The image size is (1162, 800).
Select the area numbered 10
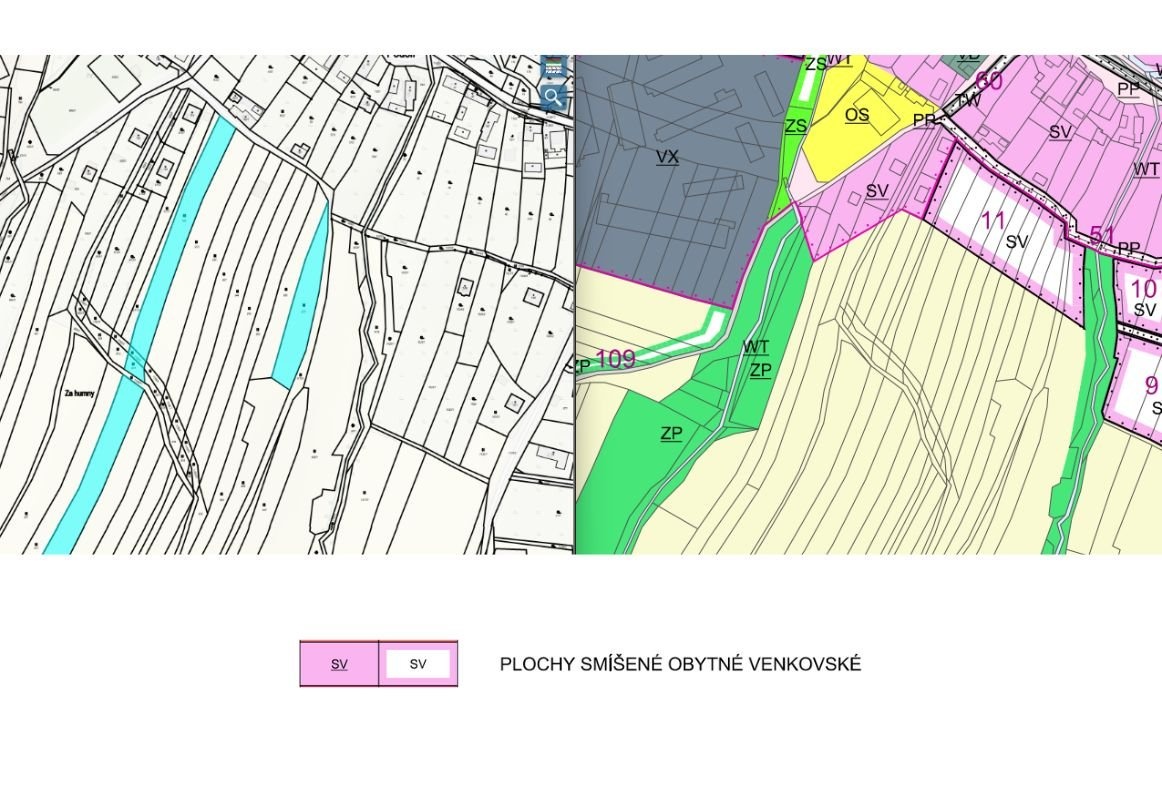pos(1143,290)
